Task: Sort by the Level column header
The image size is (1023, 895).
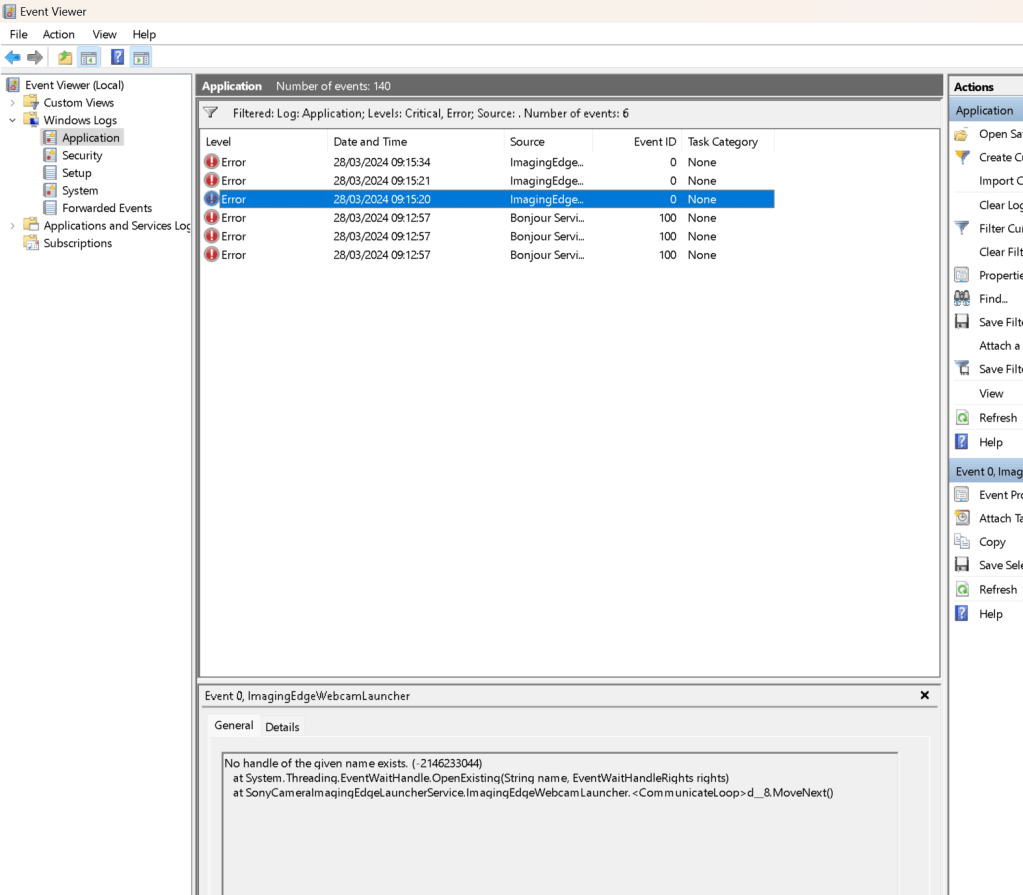Action: (x=263, y=142)
